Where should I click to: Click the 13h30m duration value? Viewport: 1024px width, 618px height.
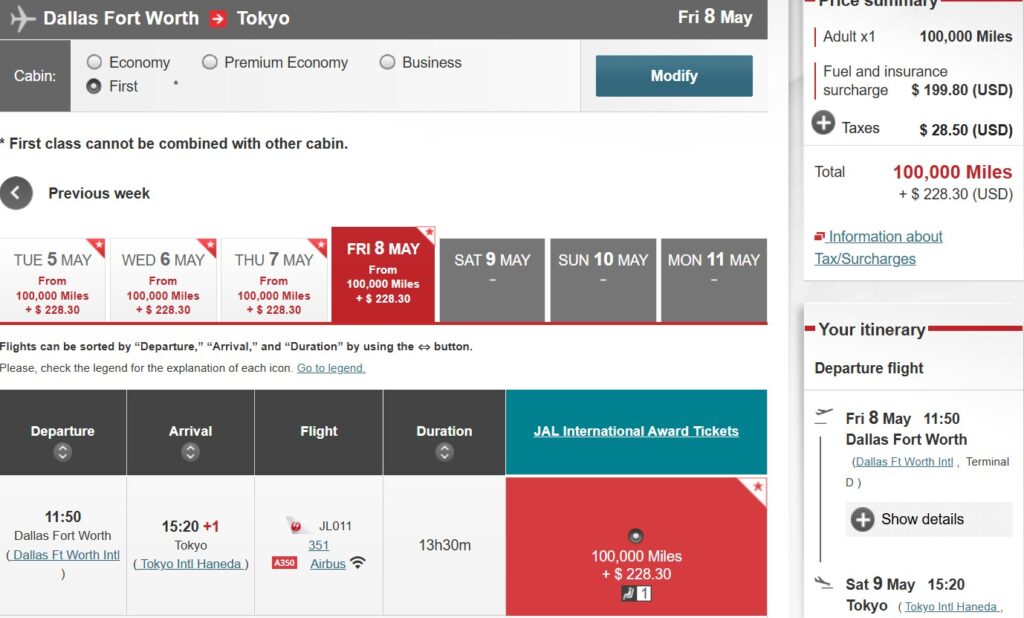pos(445,545)
